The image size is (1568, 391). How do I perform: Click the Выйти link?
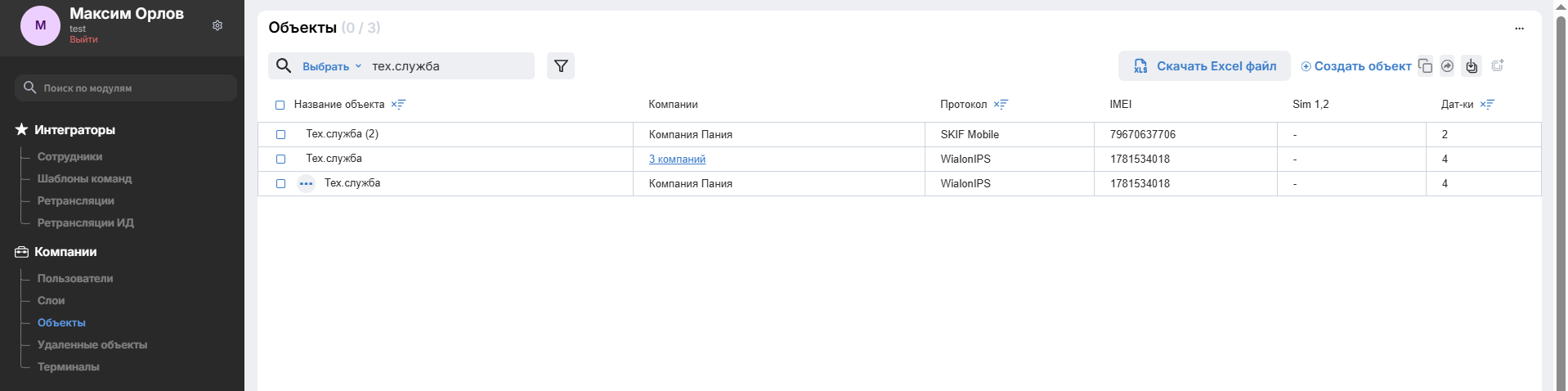(83, 39)
